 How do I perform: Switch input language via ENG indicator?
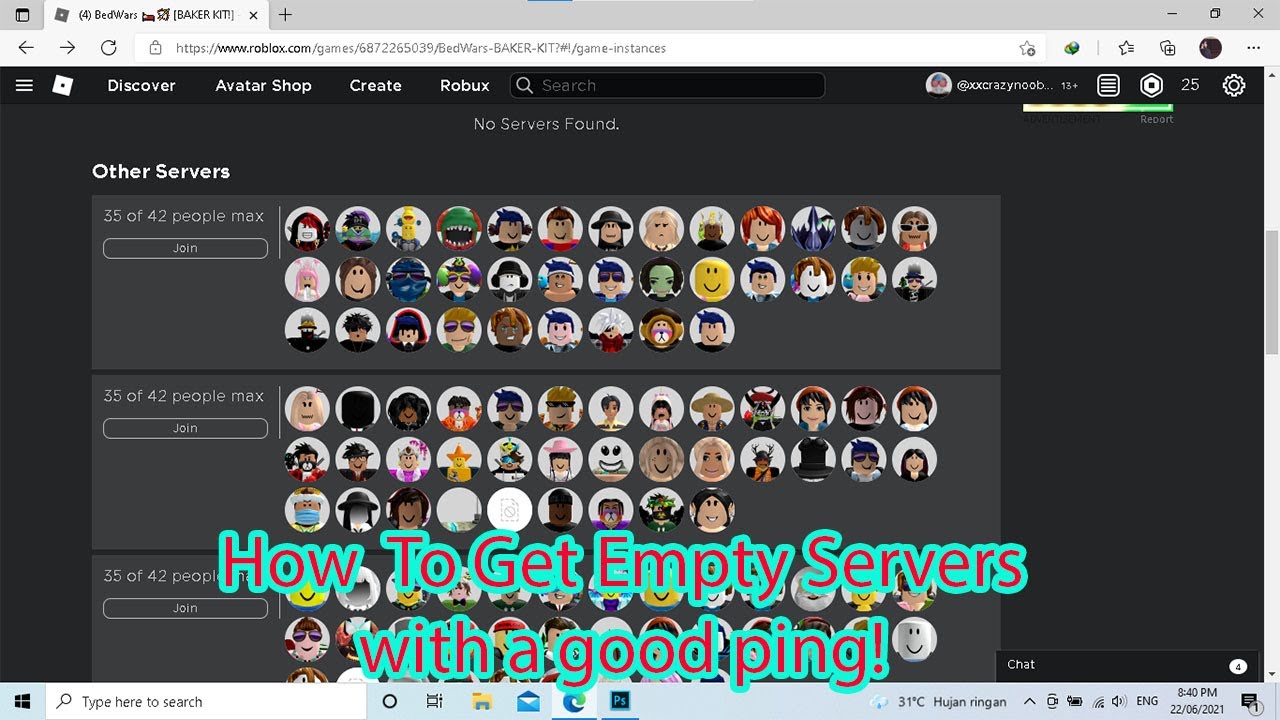(x=1147, y=701)
